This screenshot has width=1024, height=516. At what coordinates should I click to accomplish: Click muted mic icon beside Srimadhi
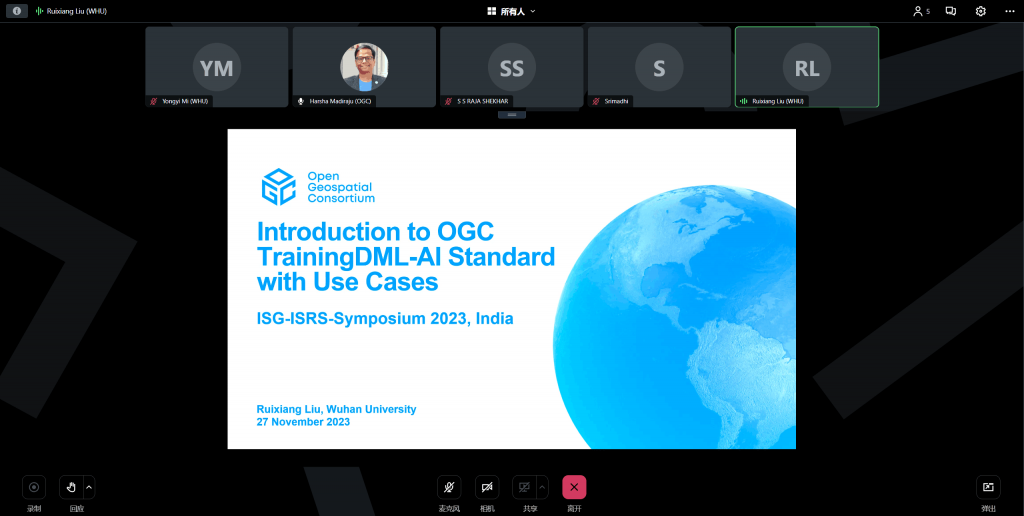tap(596, 101)
